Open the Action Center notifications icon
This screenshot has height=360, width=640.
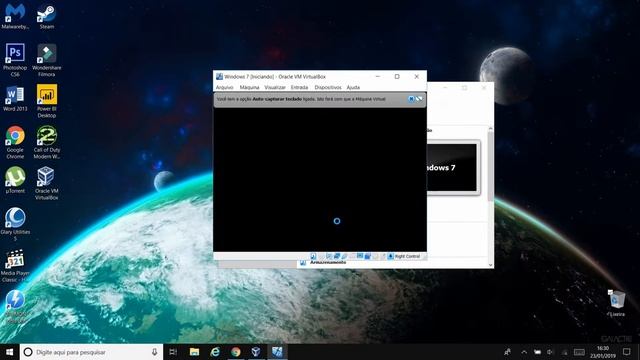pos(627,352)
